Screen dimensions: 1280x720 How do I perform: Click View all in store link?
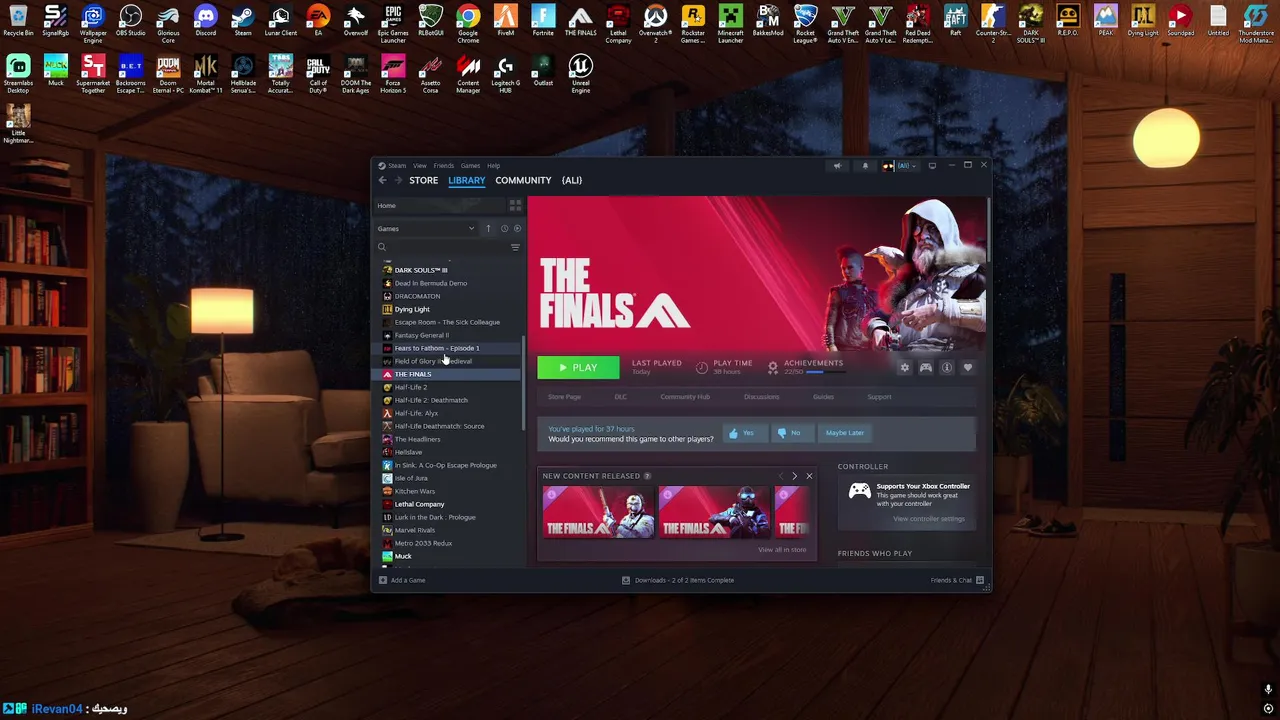[782, 550]
